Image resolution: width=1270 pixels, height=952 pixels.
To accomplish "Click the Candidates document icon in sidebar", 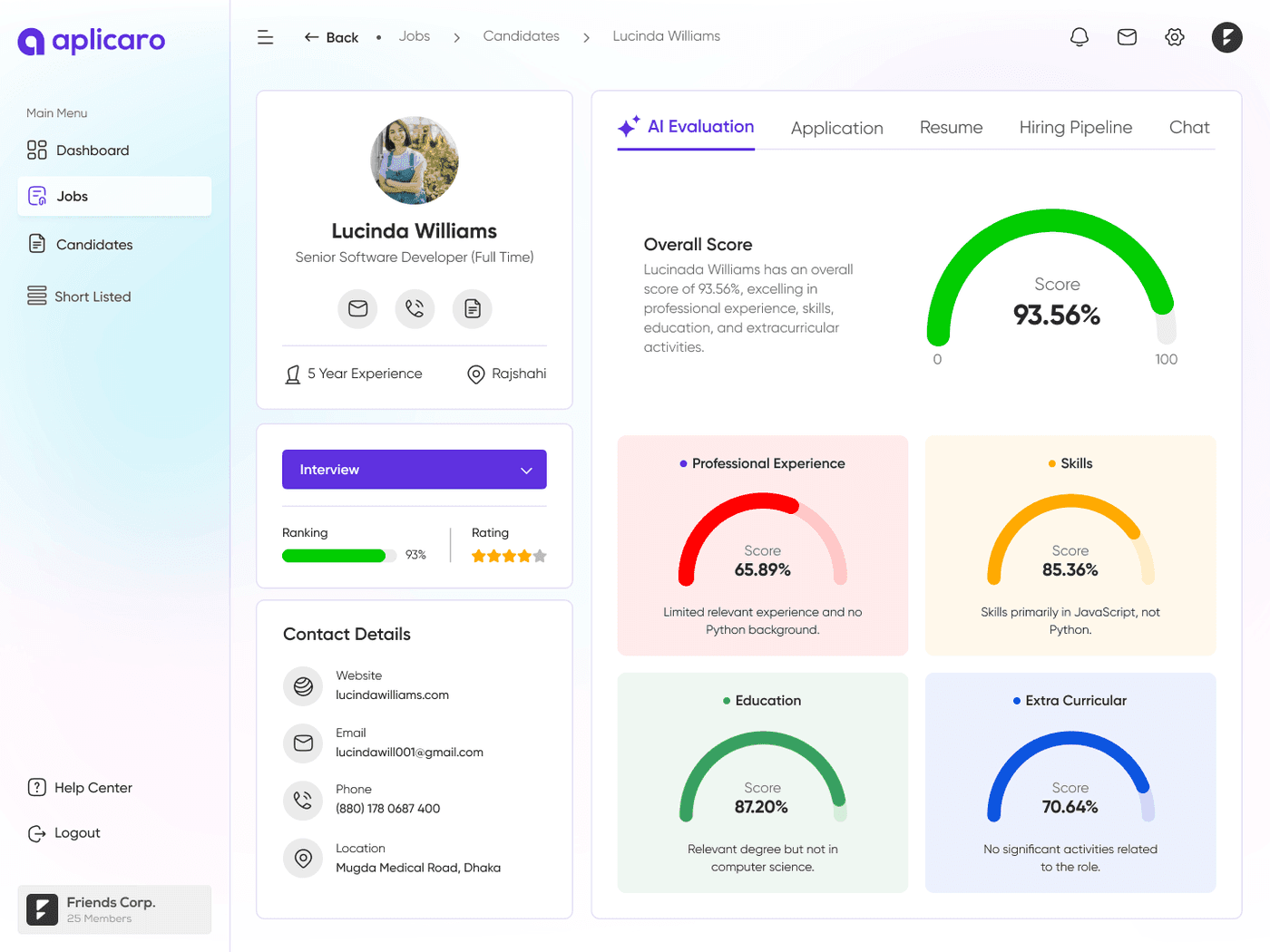I will pyautogui.click(x=37, y=244).
